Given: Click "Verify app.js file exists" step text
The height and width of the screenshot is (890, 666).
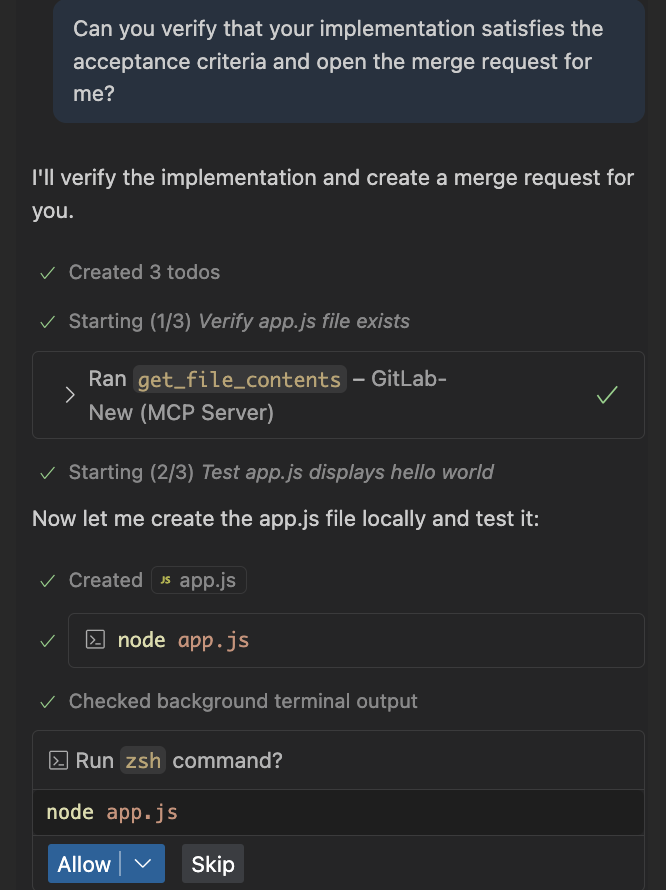Looking at the screenshot, I should [304, 321].
